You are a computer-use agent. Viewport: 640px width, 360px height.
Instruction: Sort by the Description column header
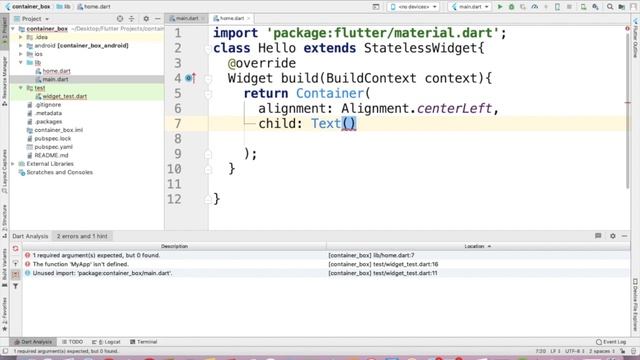(x=174, y=246)
